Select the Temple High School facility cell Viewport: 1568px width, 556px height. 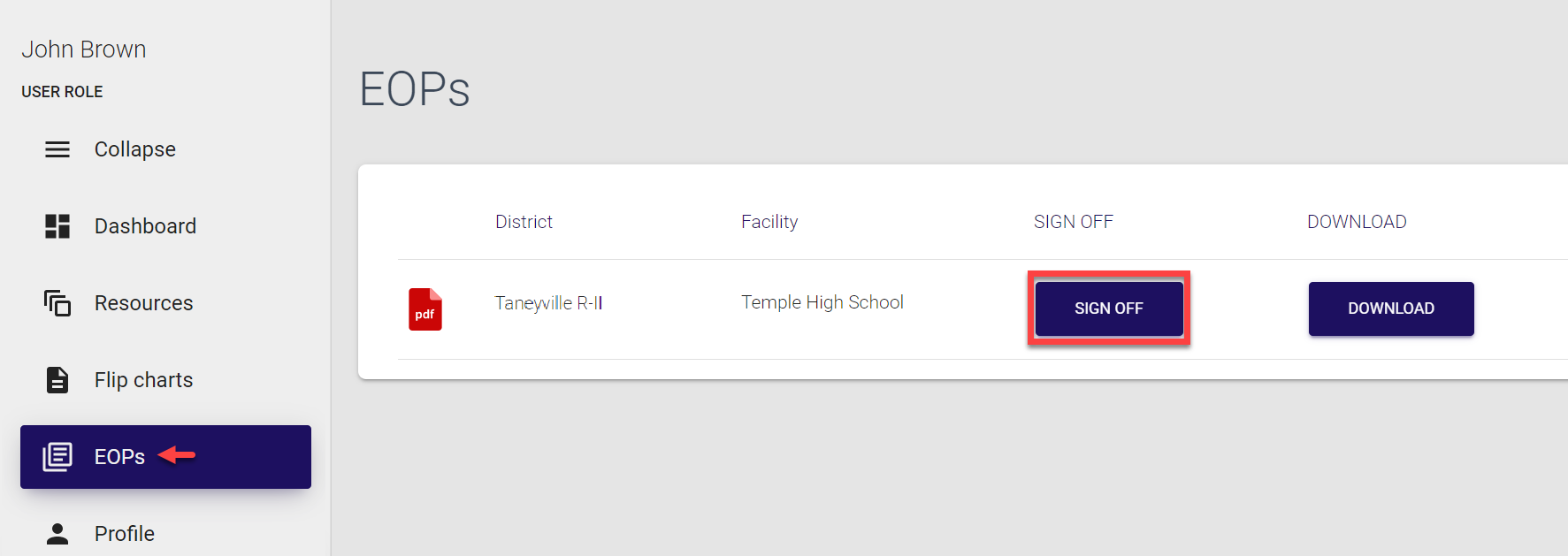pyautogui.click(x=822, y=302)
